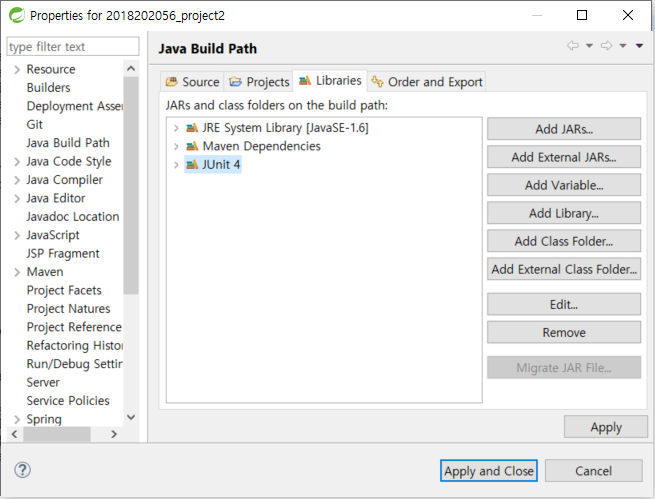Click the Edit... button
Image resolution: width=655 pixels, height=499 pixels.
click(564, 304)
